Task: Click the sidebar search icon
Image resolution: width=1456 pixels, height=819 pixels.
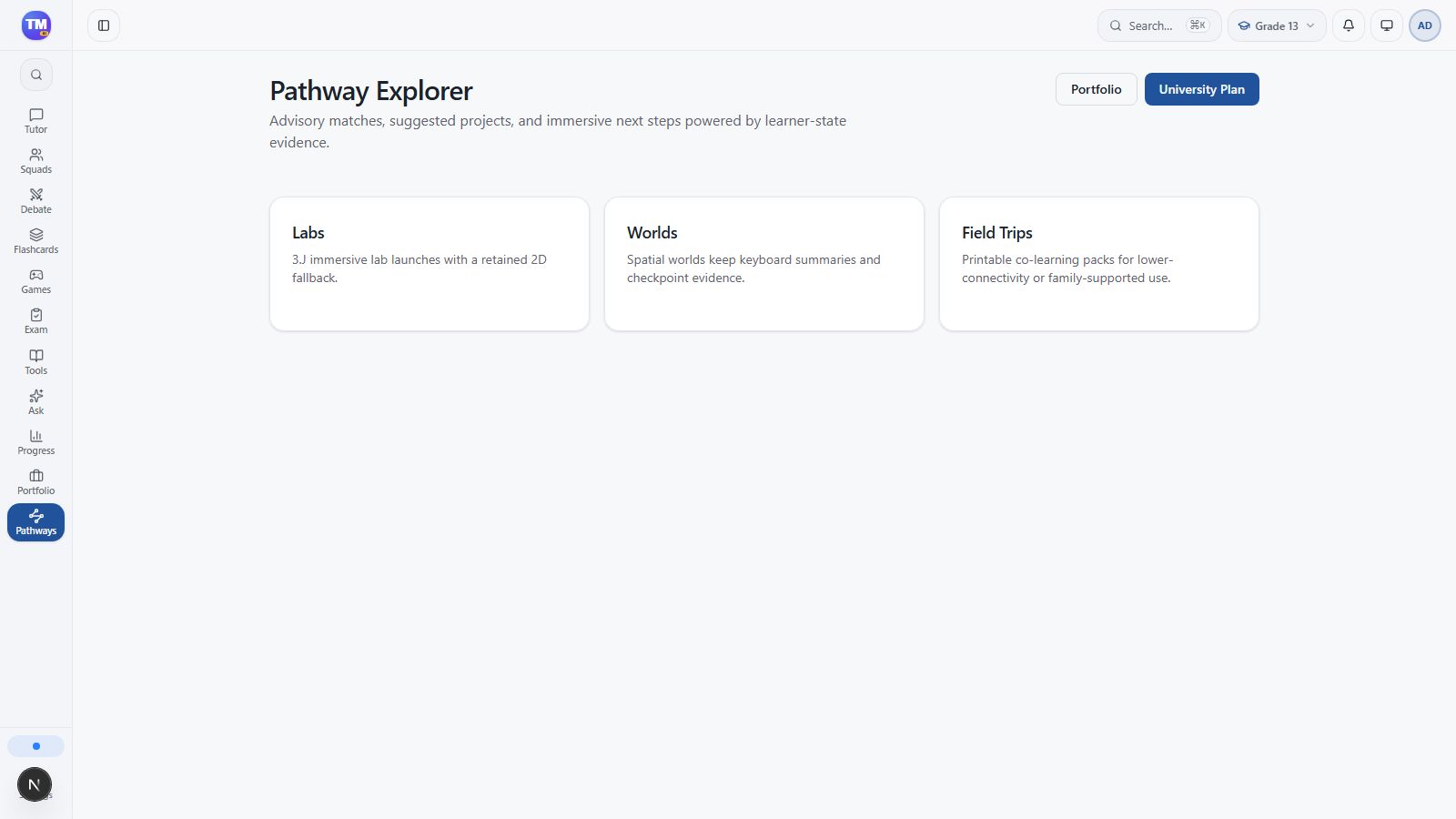Action: [36, 75]
